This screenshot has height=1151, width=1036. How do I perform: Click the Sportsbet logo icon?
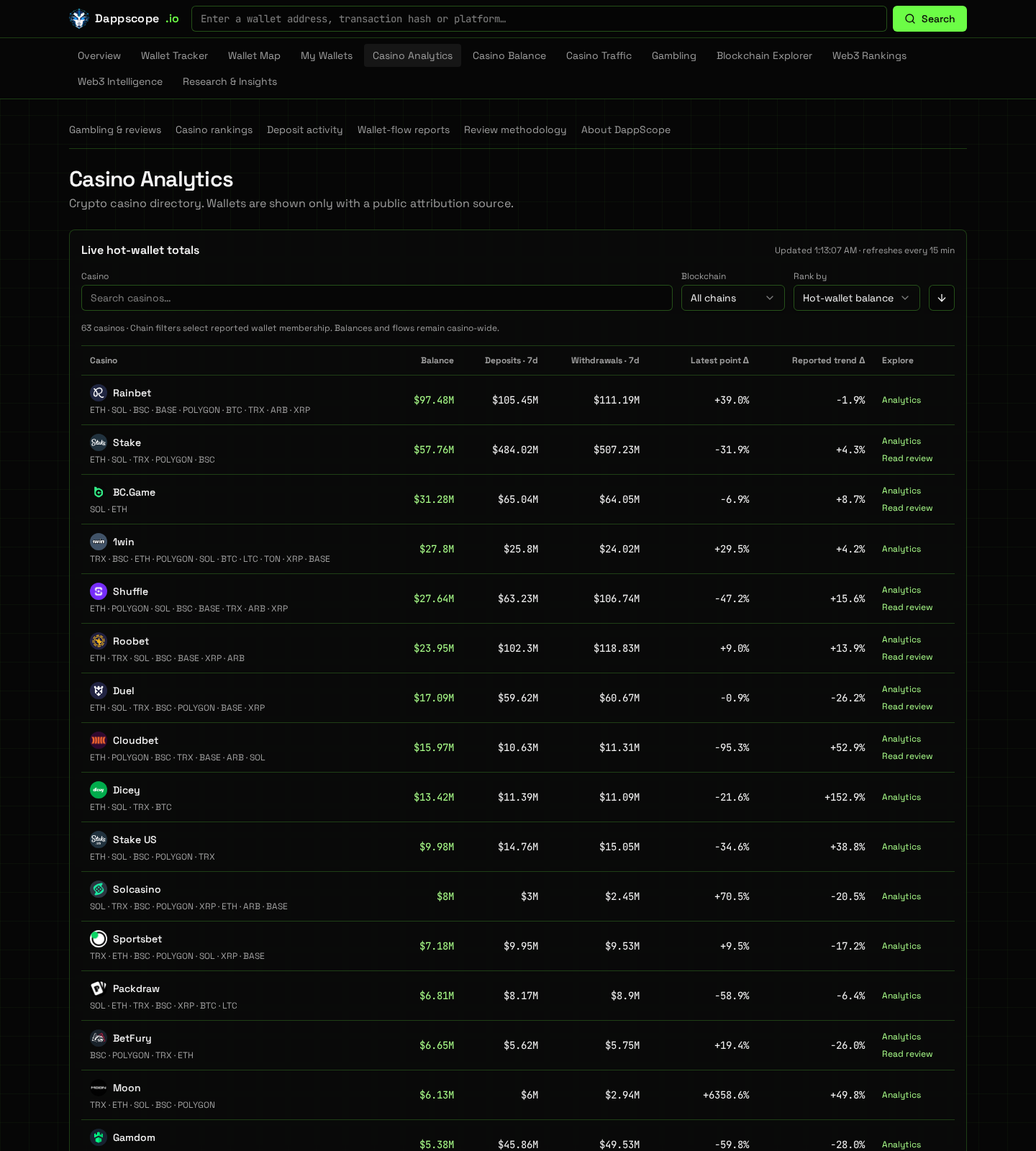[x=99, y=939]
